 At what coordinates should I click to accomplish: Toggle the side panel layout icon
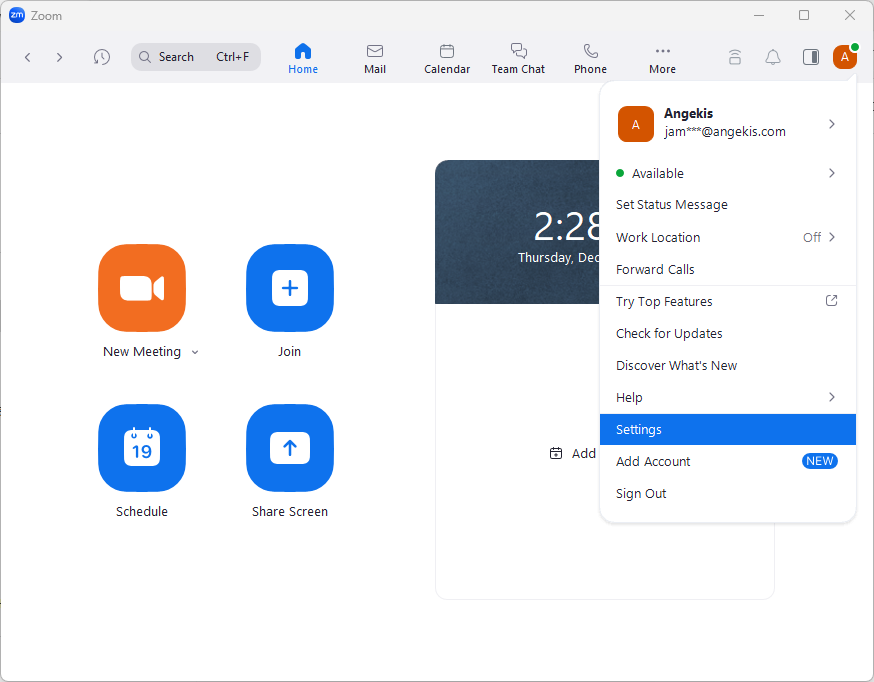tap(811, 57)
